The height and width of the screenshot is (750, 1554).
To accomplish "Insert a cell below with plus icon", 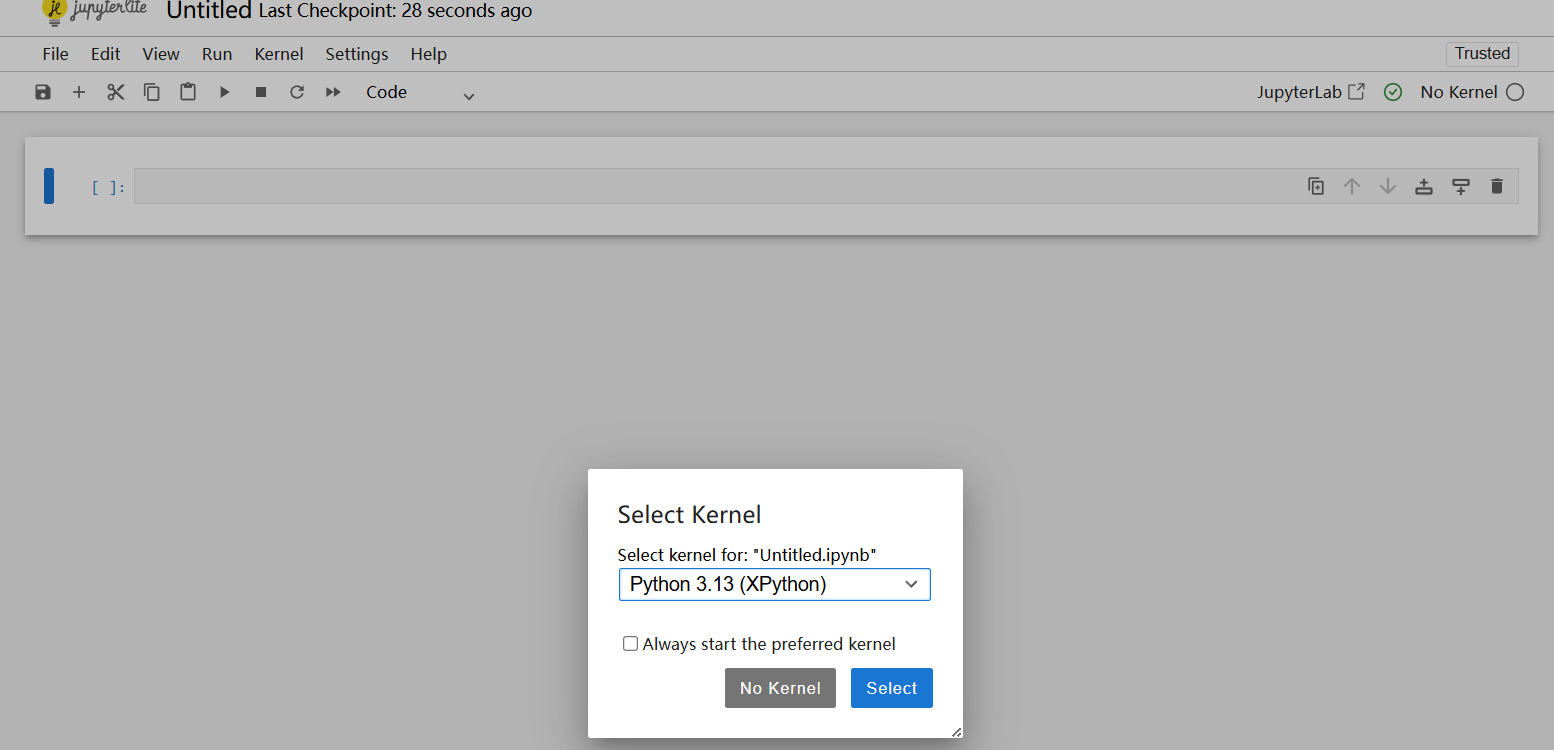I will click(79, 92).
